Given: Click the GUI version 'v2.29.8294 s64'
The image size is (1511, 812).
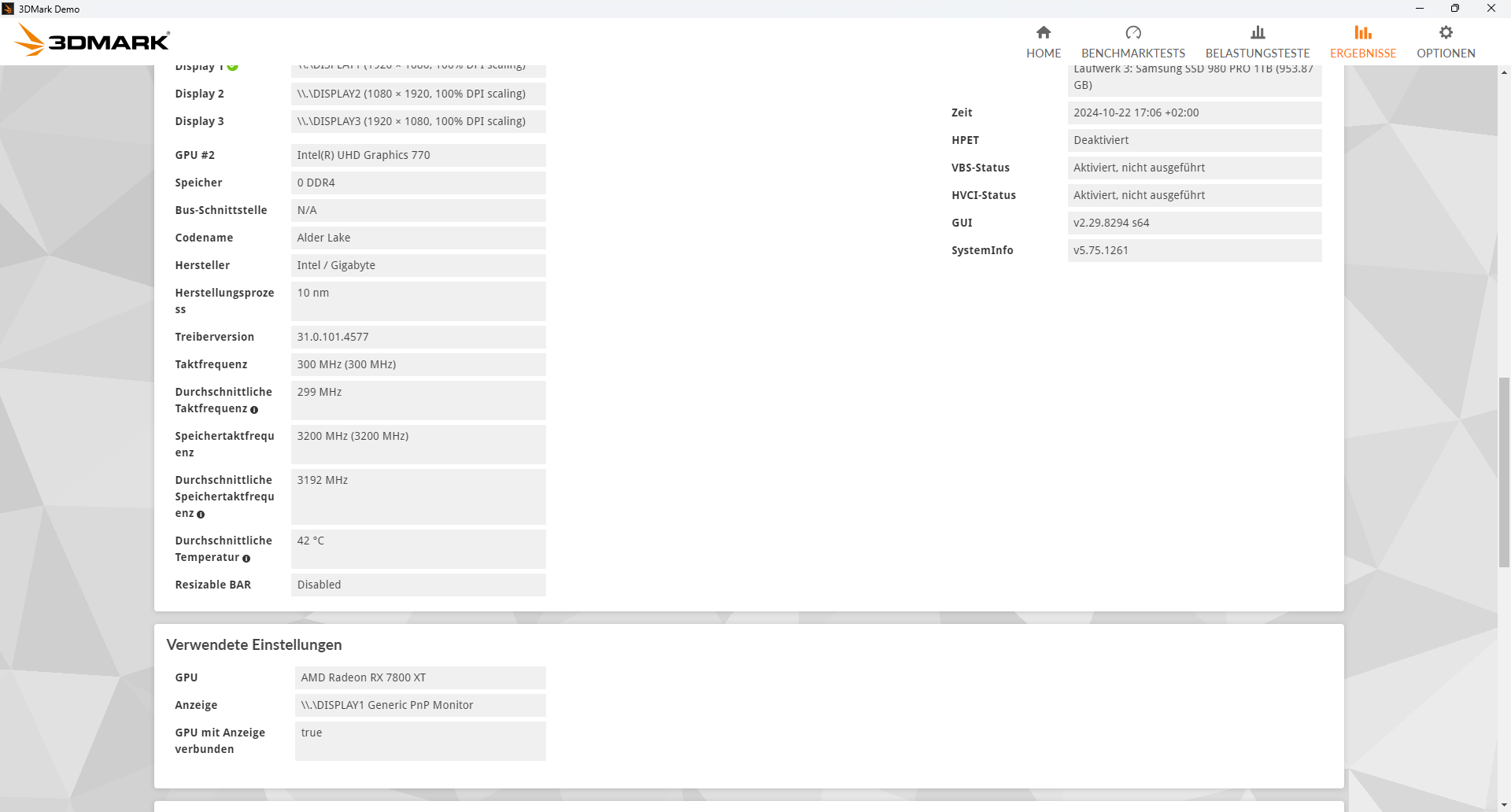Looking at the screenshot, I should coord(1195,223).
